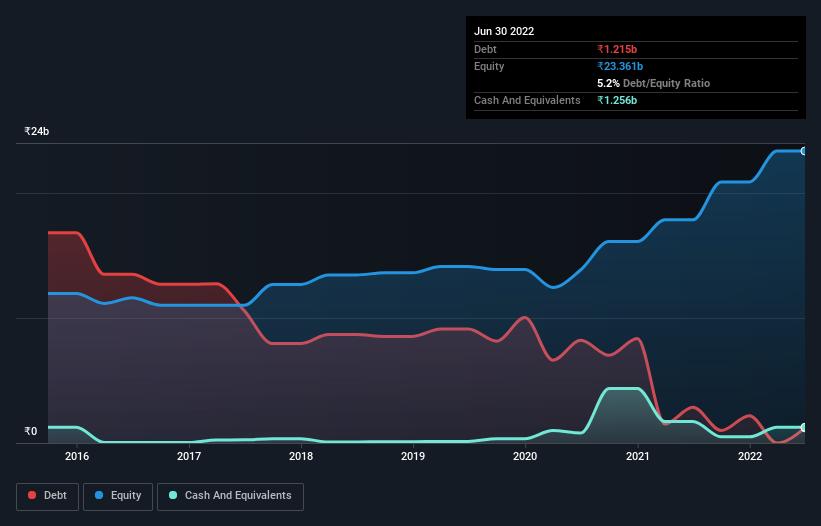Select the 2021 x-axis label
Viewport: 821px width, 526px height.
(638, 456)
